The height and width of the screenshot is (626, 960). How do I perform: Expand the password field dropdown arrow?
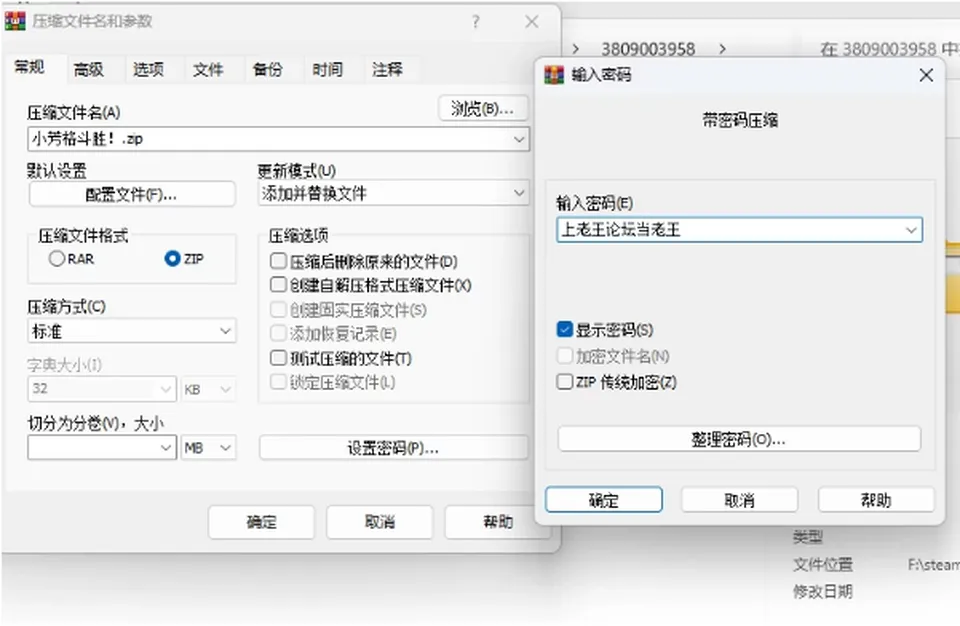(x=911, y=230)
